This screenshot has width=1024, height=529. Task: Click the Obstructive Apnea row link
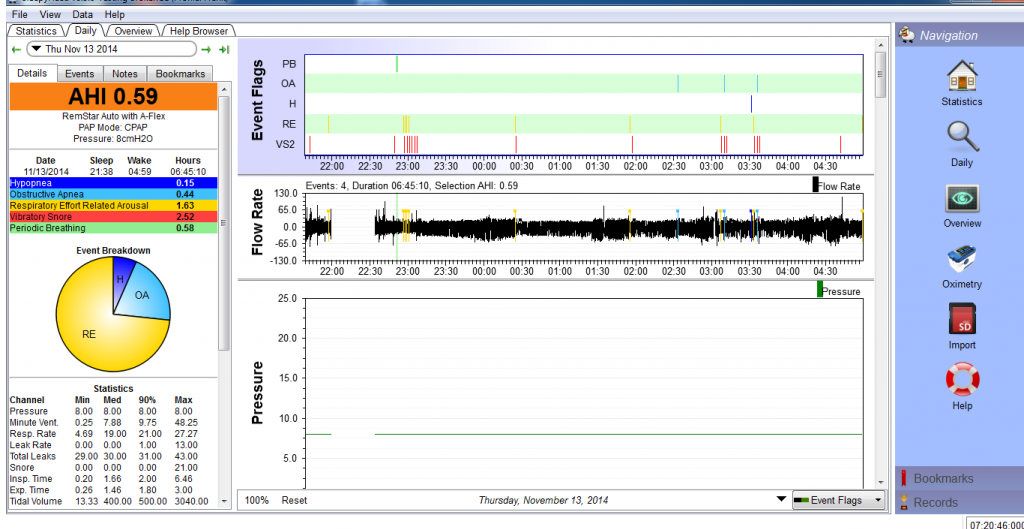(112, 194)
